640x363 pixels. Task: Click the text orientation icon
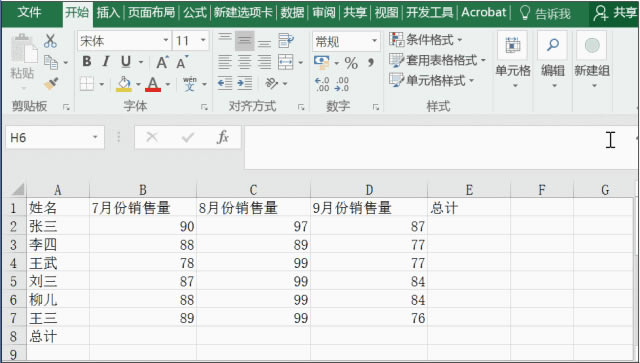(272, 84)
